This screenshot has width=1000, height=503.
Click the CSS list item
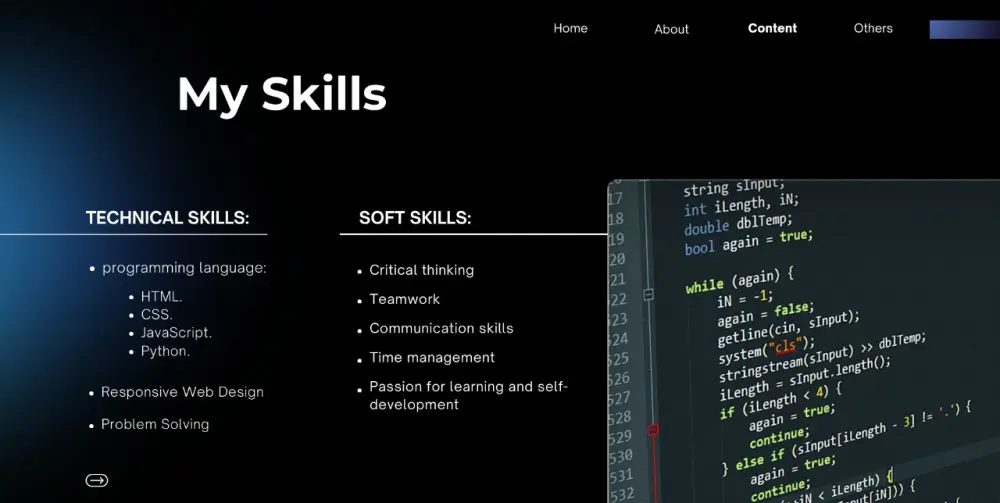[157, 315]
